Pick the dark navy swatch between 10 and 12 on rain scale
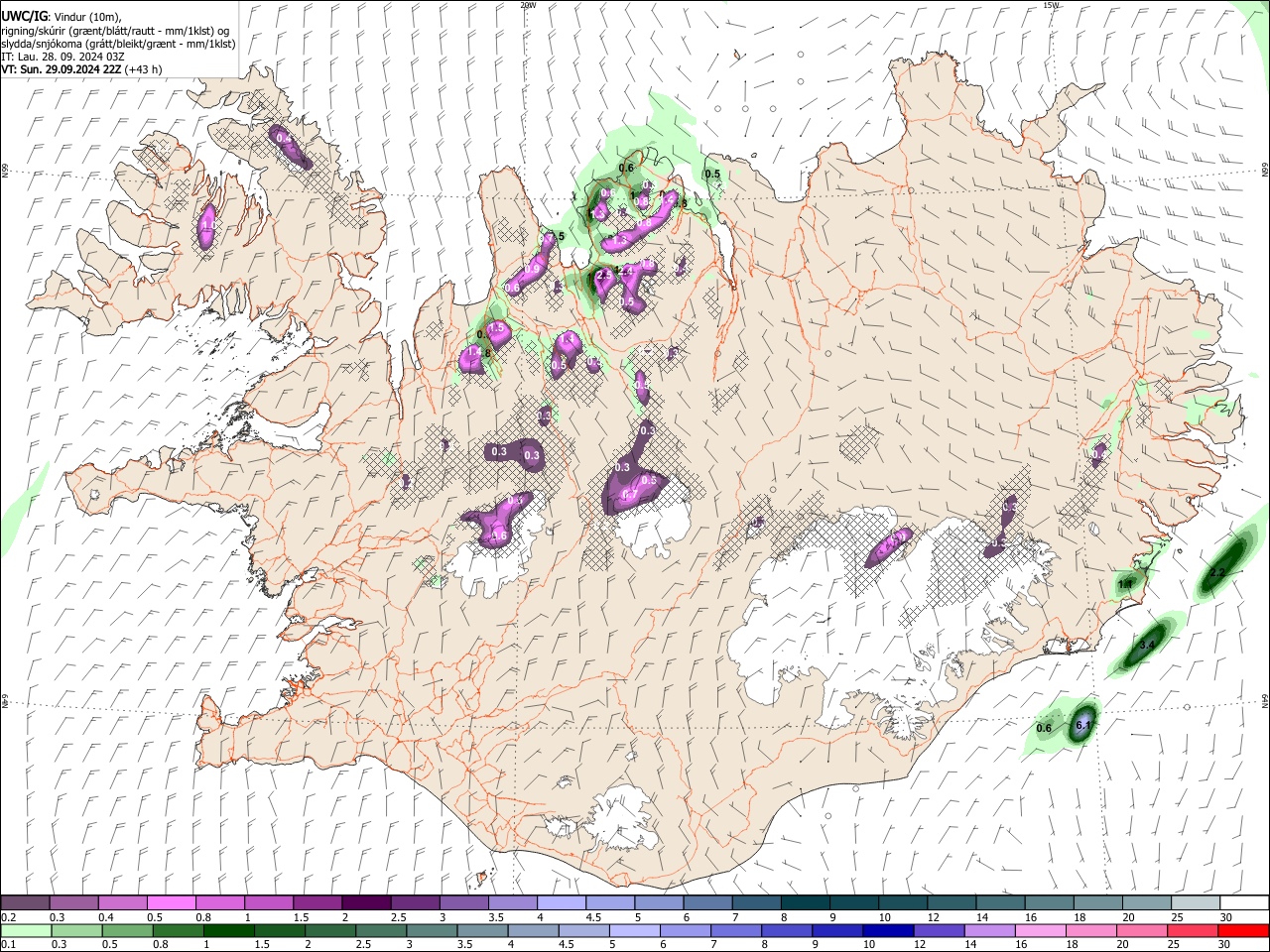Image resolution: width=1270 pixels, height=952 pixels. click(887, 930)
